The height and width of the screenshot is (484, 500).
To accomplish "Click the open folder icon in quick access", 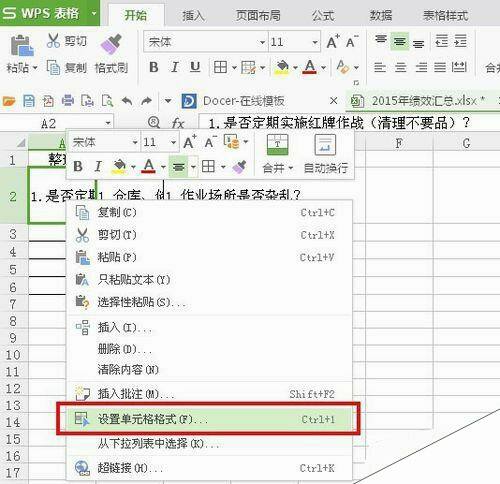I will 9,101.
